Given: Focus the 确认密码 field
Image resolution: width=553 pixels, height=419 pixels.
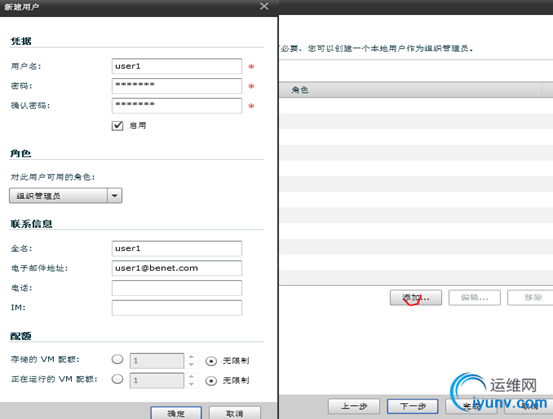Looking at the screenshot, I should 177,106.
